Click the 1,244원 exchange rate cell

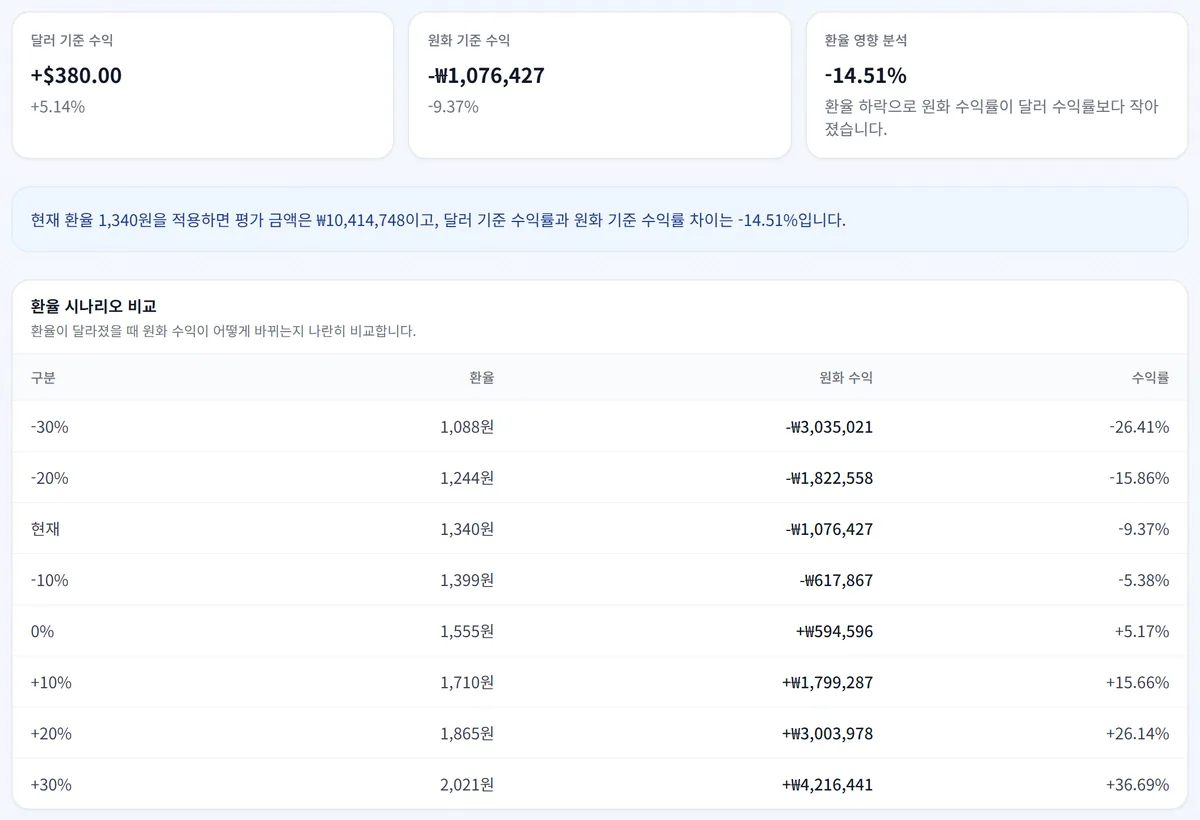pyautogui.click(x=467, y=478)
